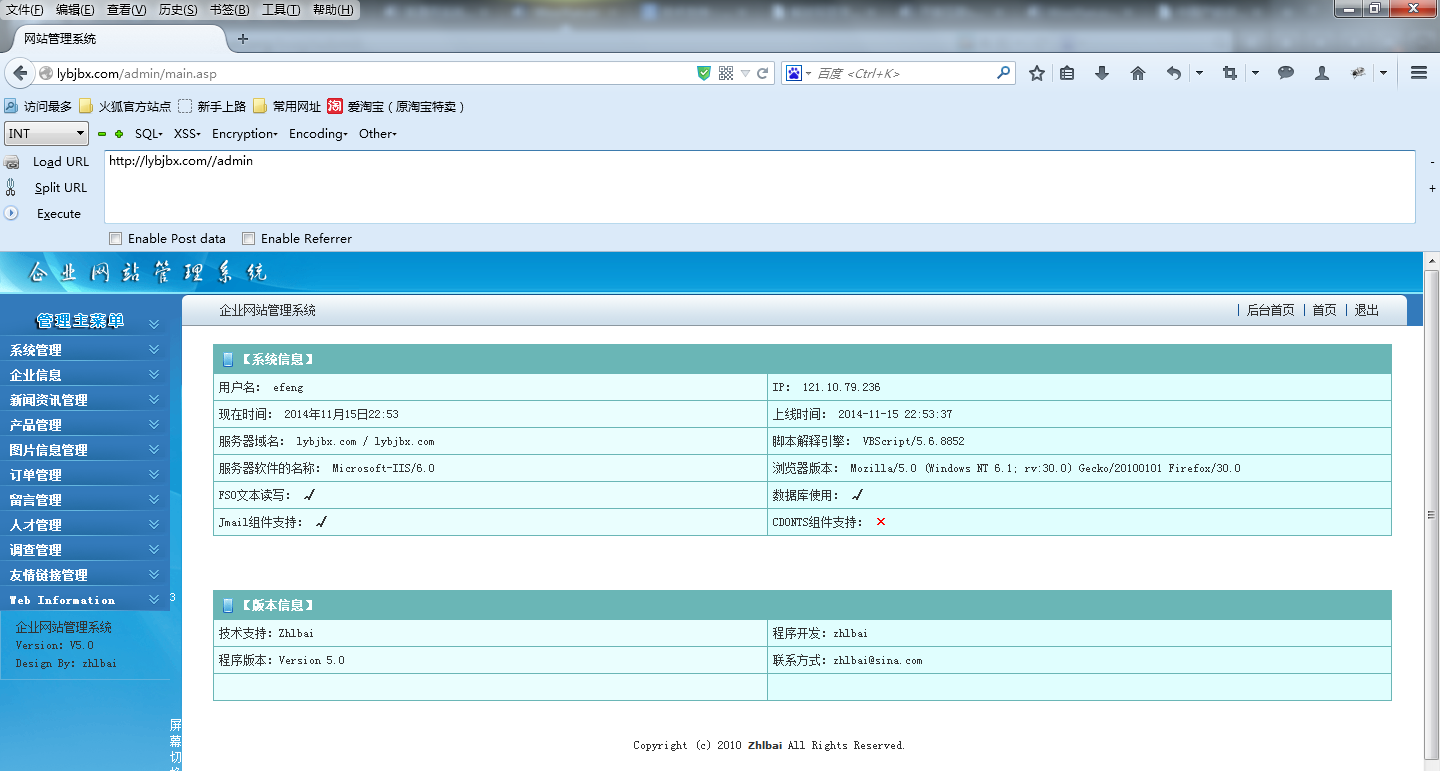Go back with the browser back arrow

tap(20, 73)
